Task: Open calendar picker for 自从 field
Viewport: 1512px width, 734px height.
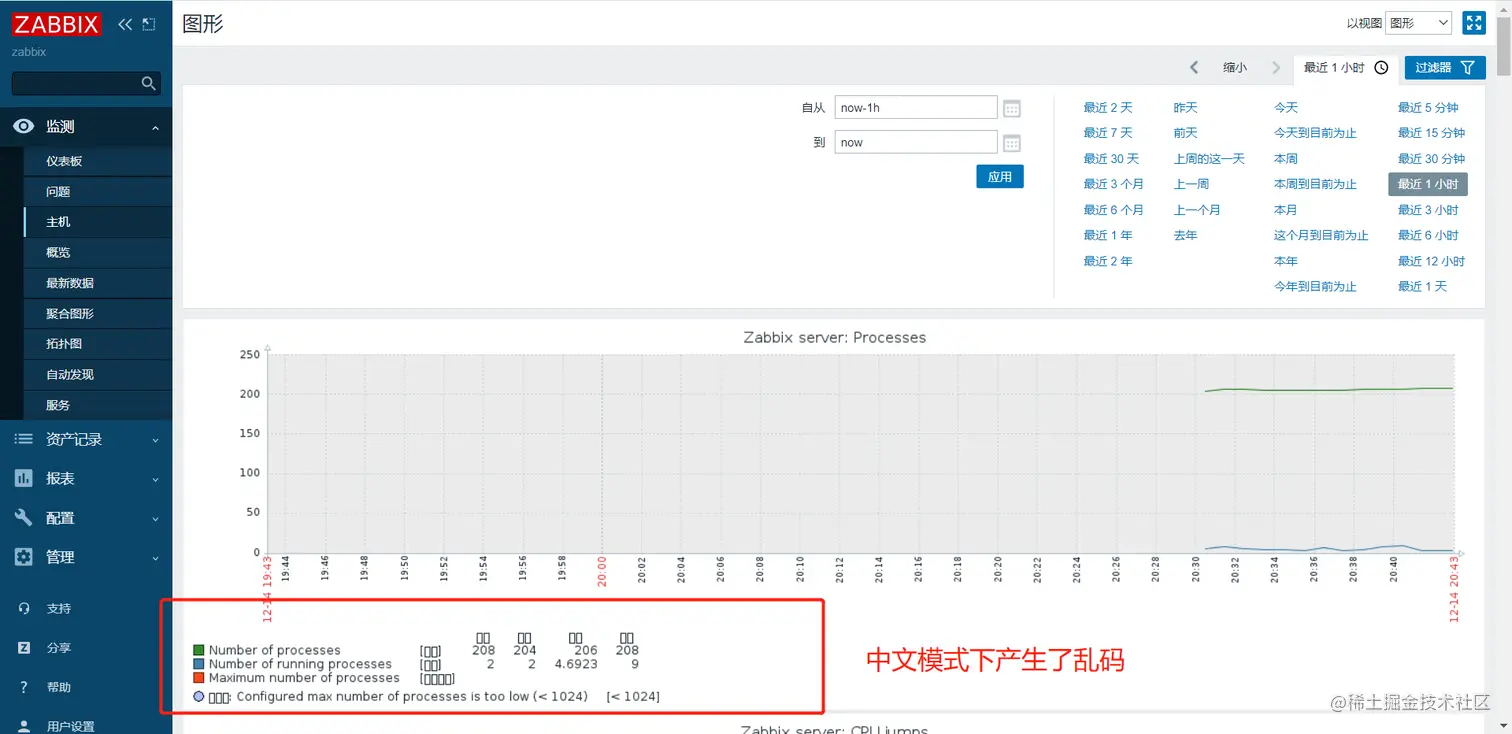Action: tap(1012, 108)
